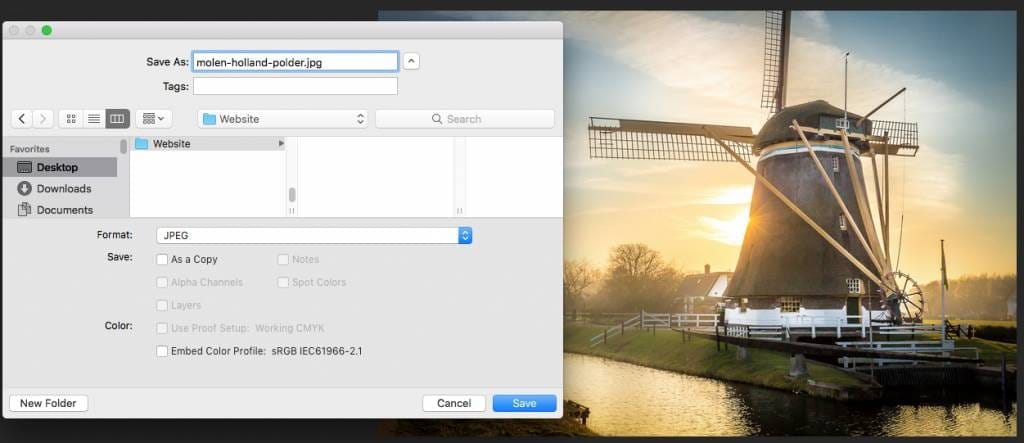Enable Embed Color Profile checkbox

(x=162, y=352)
